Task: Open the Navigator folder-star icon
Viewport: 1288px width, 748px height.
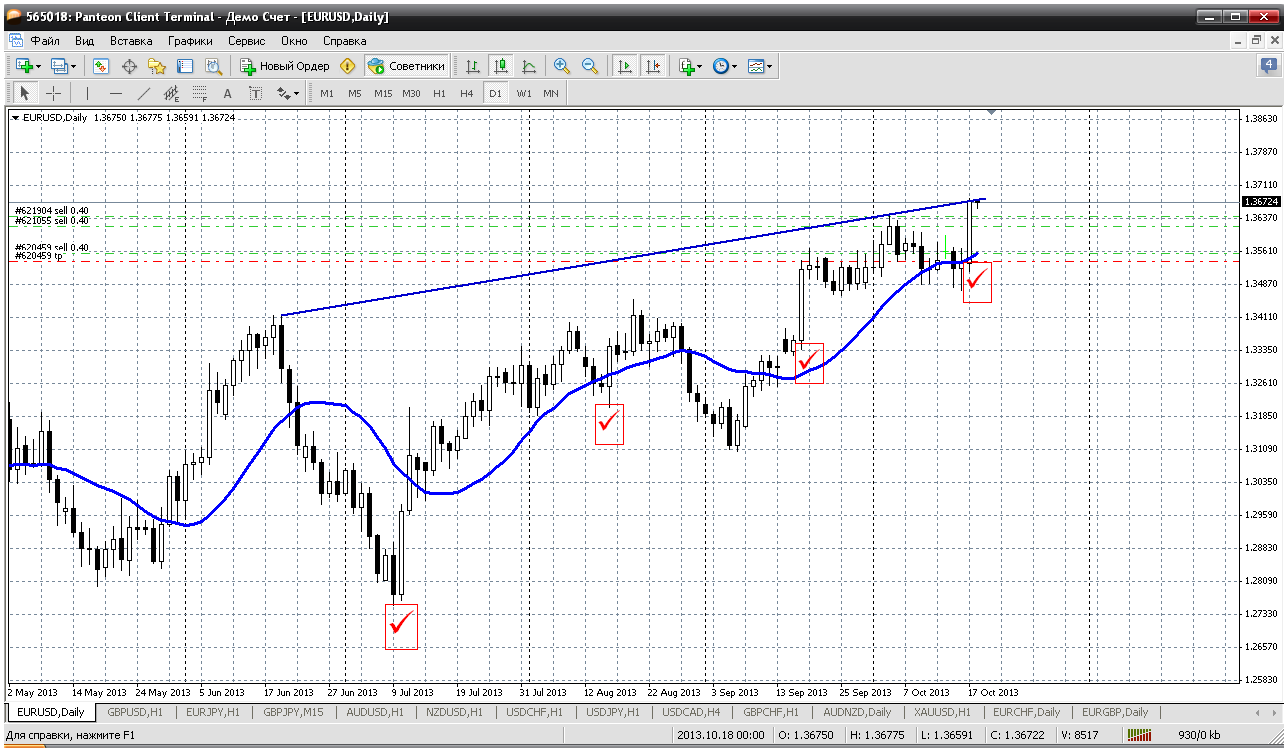Action: [x=157, y=66]
